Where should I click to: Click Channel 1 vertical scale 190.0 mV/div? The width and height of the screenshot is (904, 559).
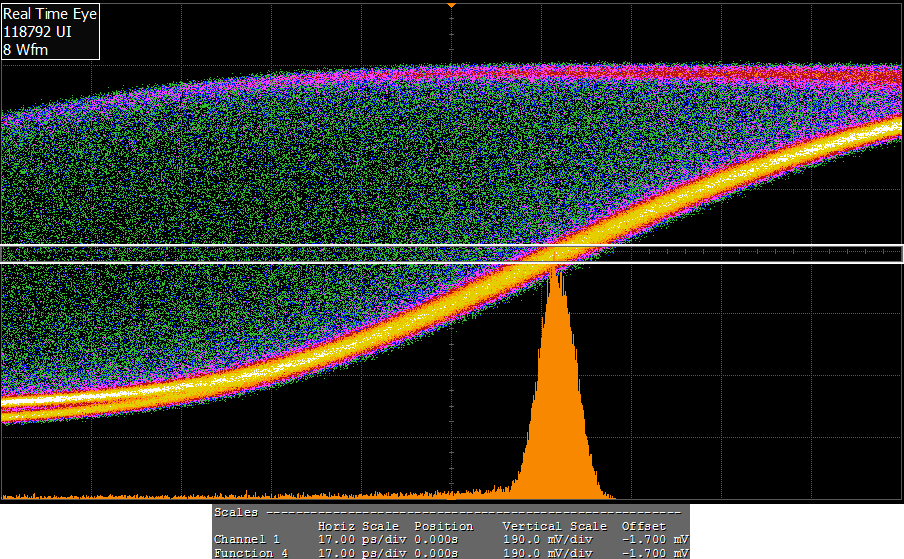click(548, 540)
